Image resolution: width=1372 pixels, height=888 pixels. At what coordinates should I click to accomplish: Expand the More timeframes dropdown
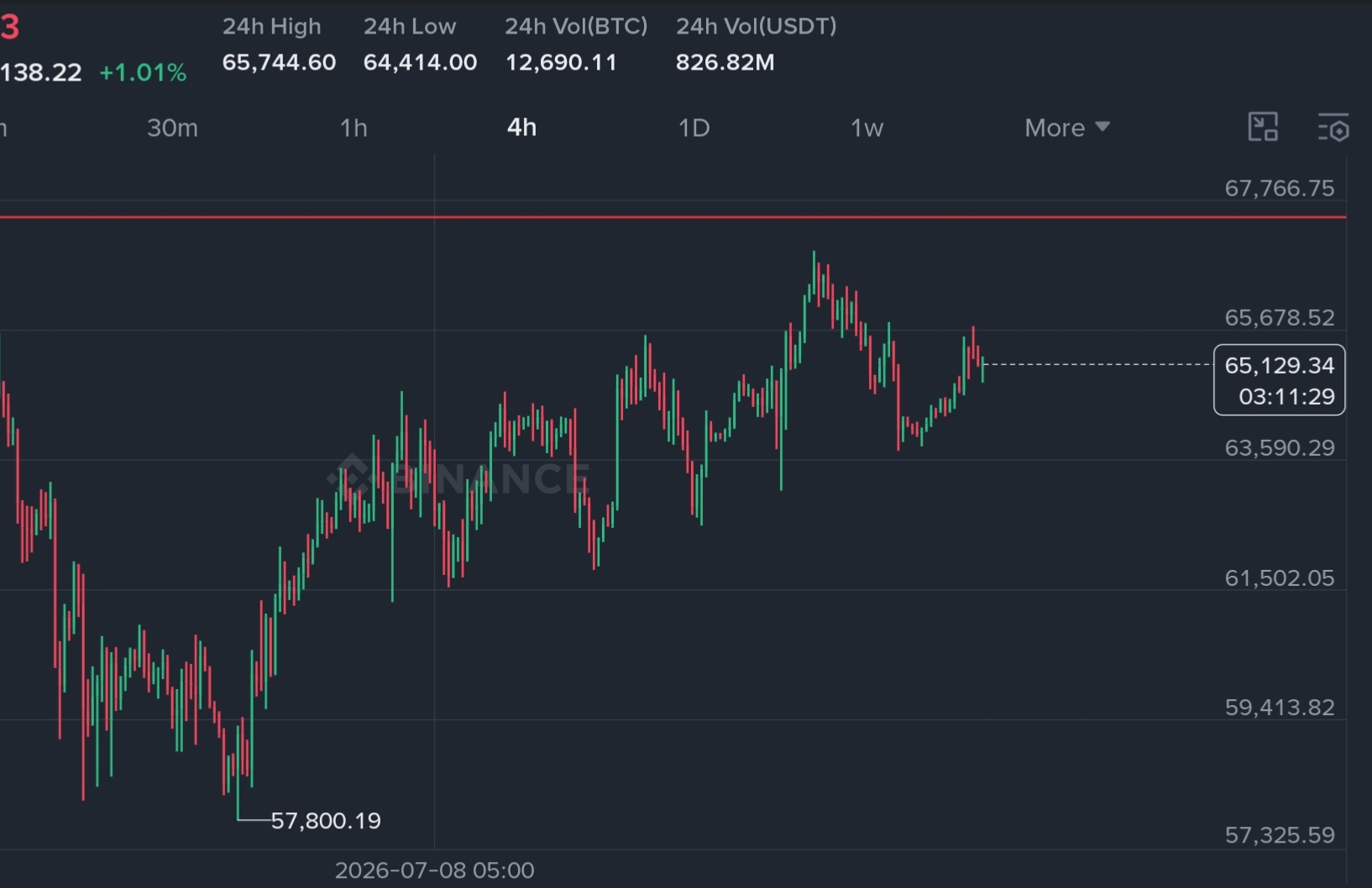[1067, 128]
